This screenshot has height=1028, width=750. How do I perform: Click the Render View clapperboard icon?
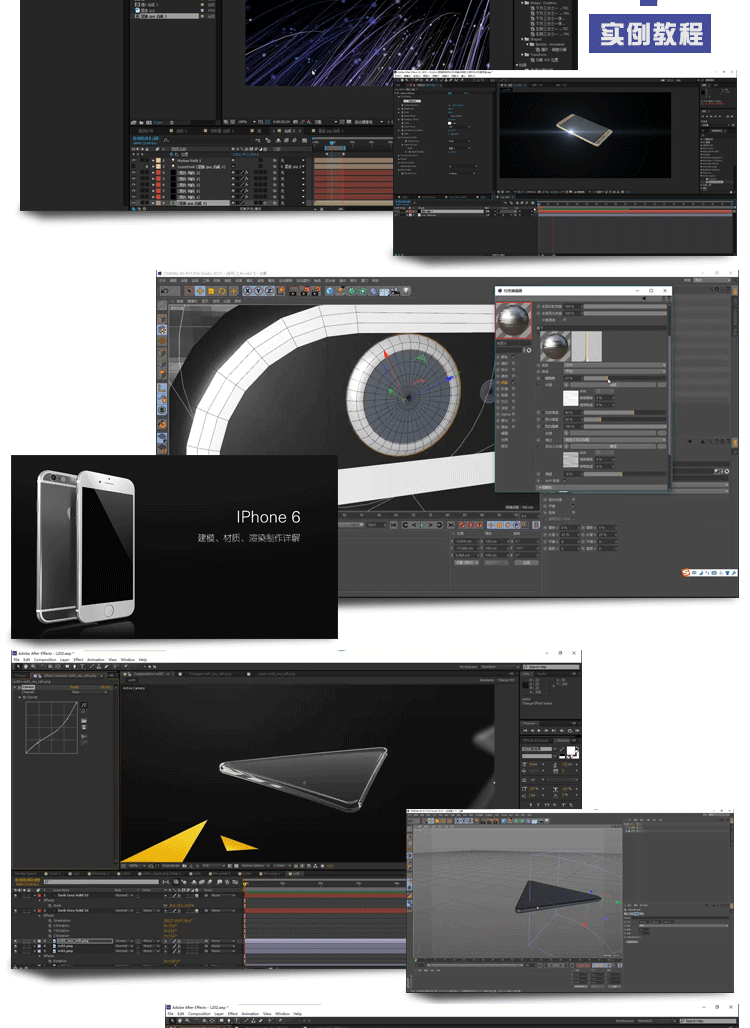tap(293, 291)
